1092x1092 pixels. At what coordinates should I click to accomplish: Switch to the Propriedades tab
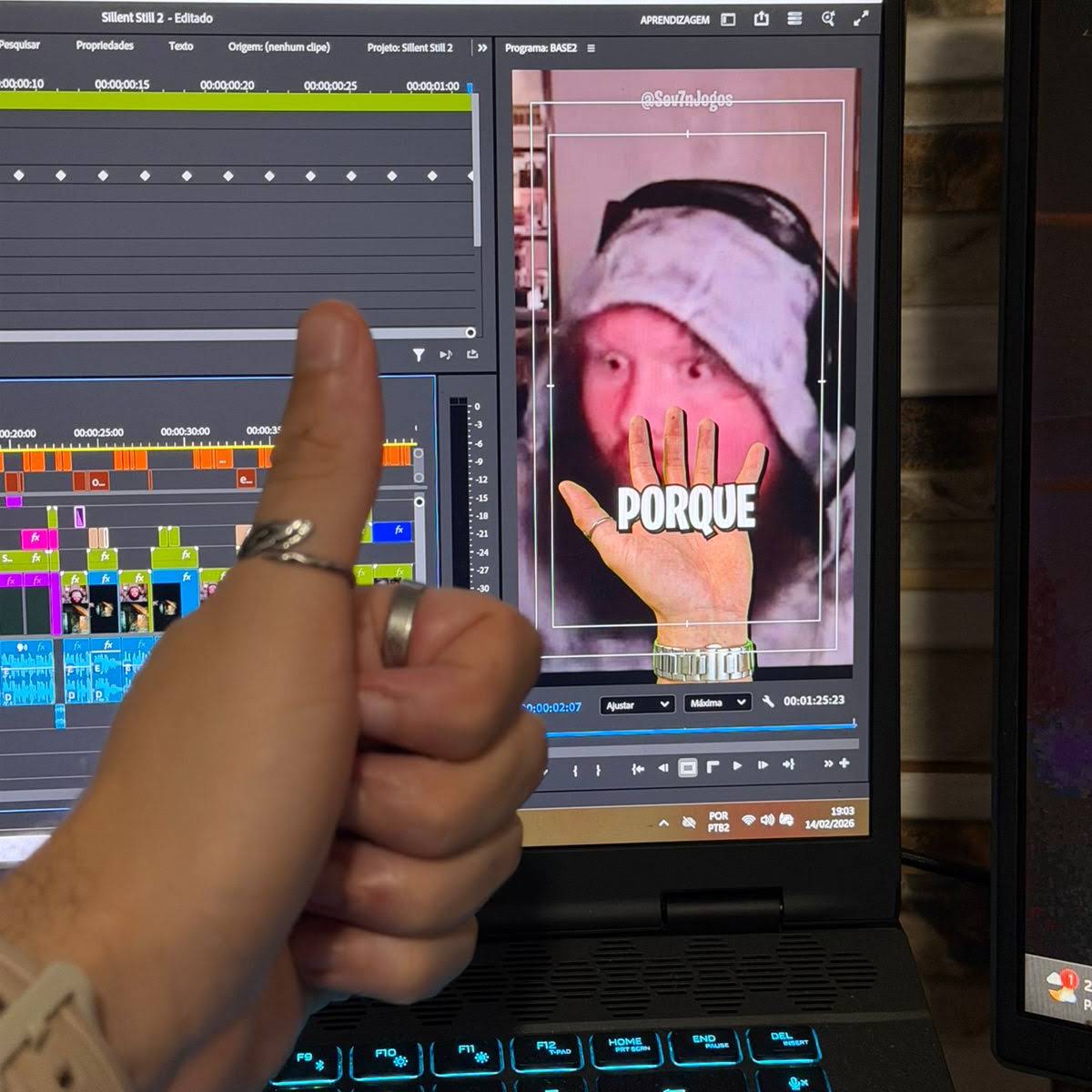click(x=105, y=45)
